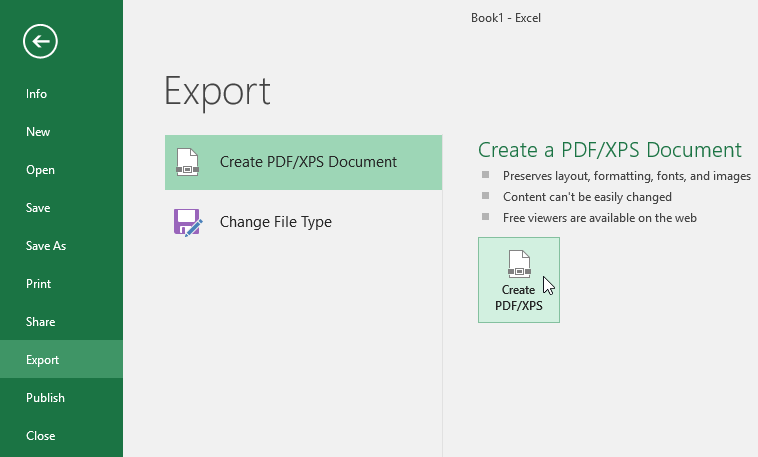Click the Book1 - Excel window title

(x=506, y=17)
